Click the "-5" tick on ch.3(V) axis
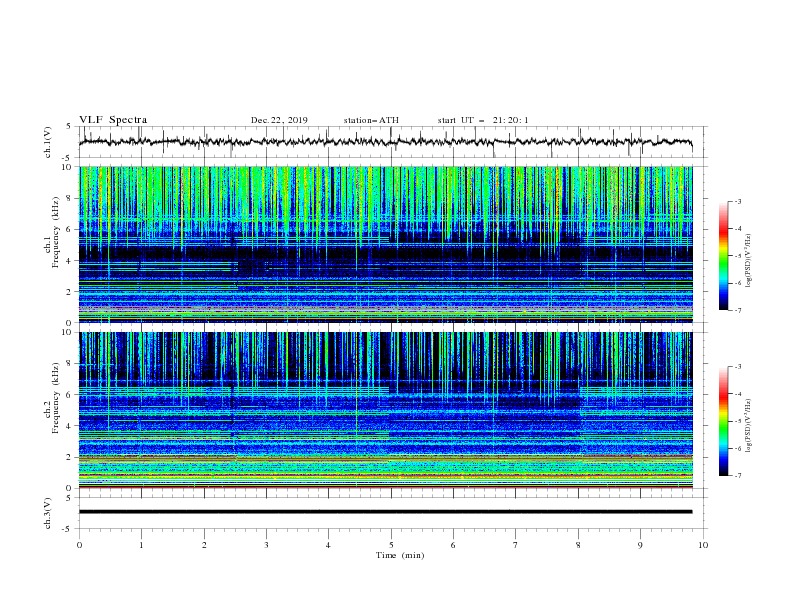 (68, 529)
